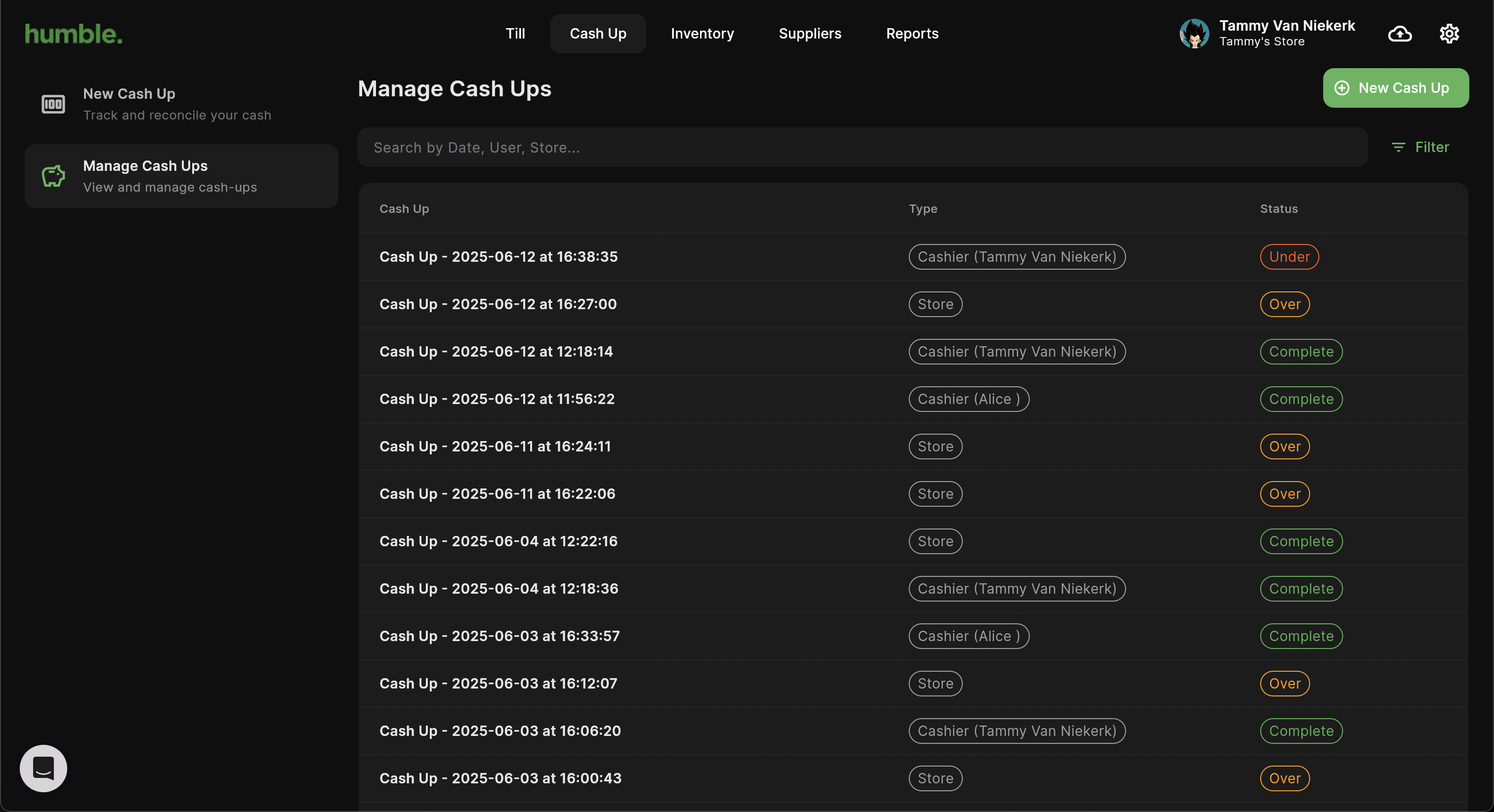Click Cashier (Alice) tag on 11:56:22 row

click(x=968, y=399)
